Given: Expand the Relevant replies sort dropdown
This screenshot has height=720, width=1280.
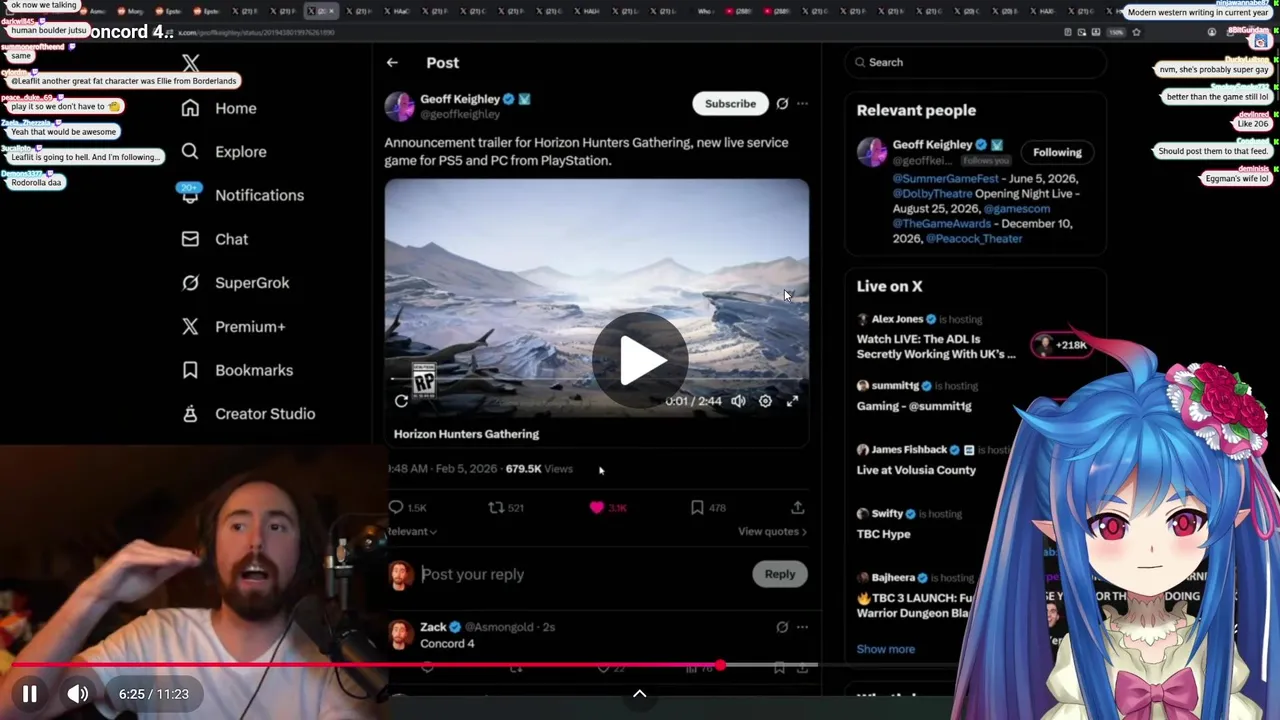Looking at the screenshot, I should (412, 531).
